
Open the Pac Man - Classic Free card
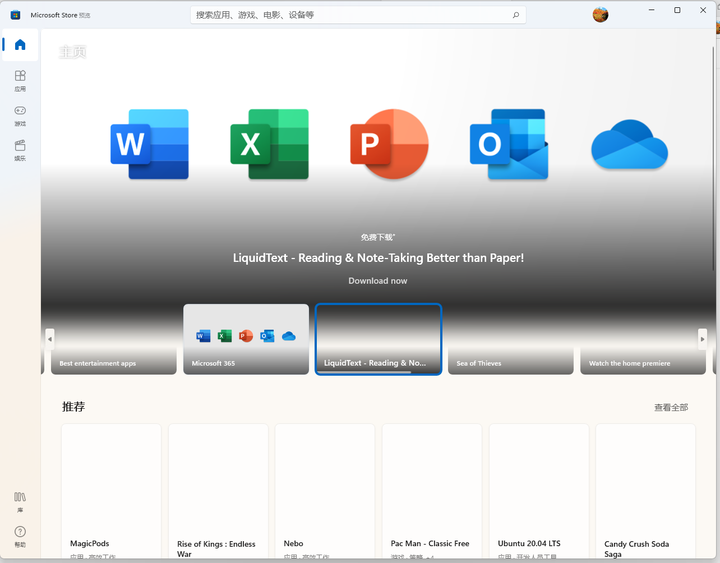point(432,491)
